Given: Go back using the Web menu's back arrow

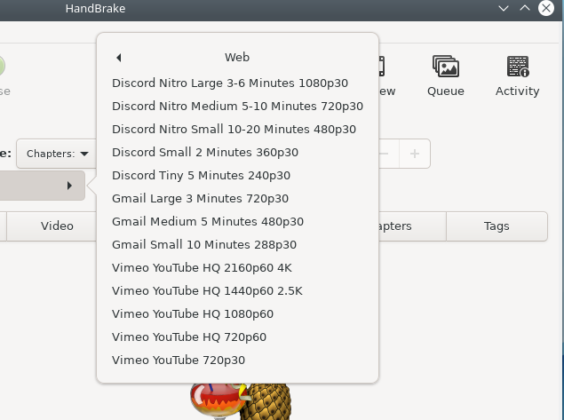Looking at the screenshot, I should [x=119, y=58].
